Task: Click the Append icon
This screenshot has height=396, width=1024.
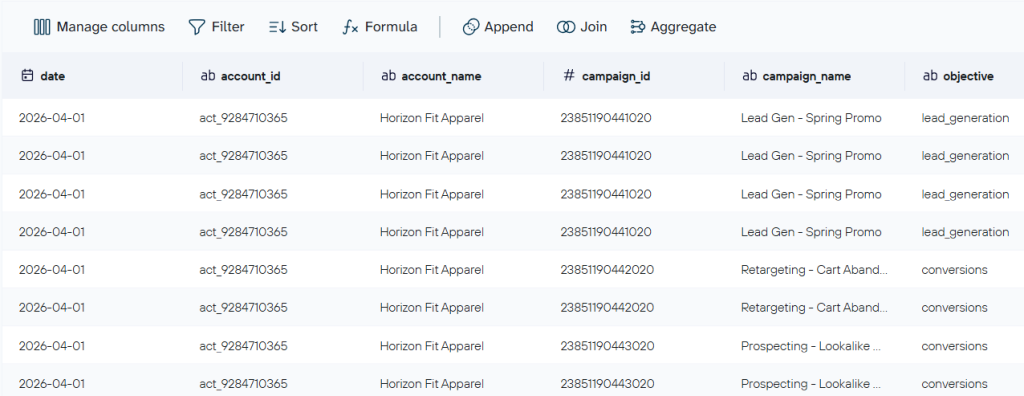Action: (471, 27)
